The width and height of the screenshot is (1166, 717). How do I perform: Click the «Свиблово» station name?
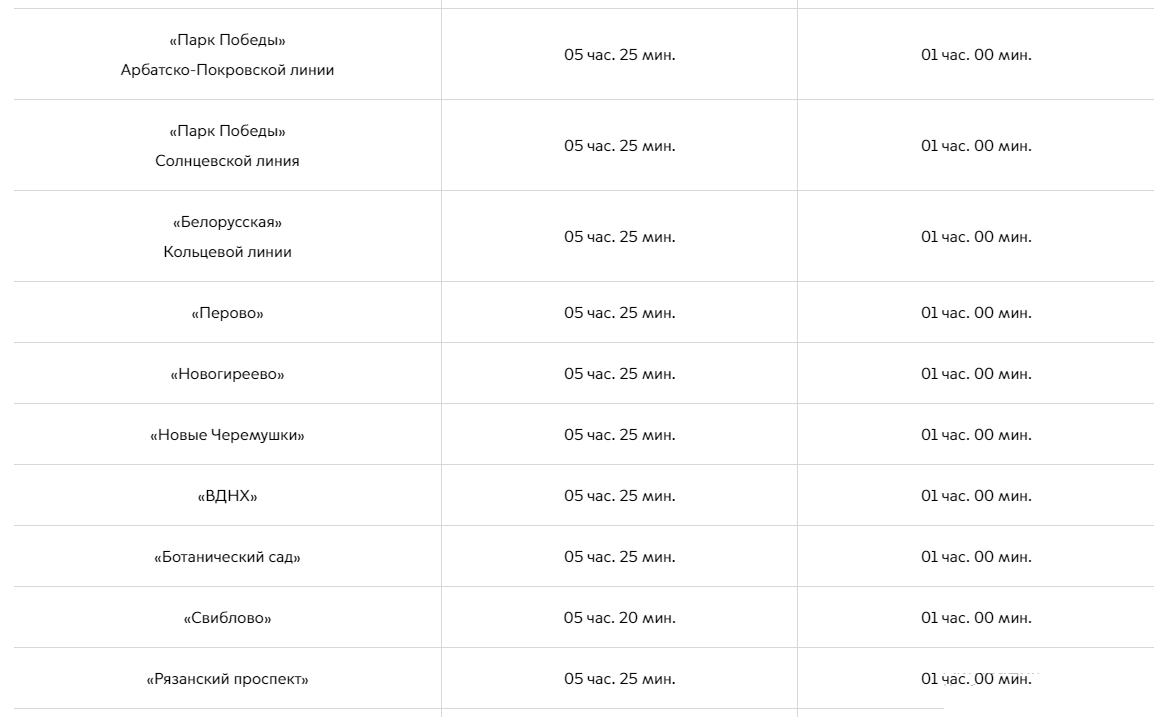click(x=227, y=618)
